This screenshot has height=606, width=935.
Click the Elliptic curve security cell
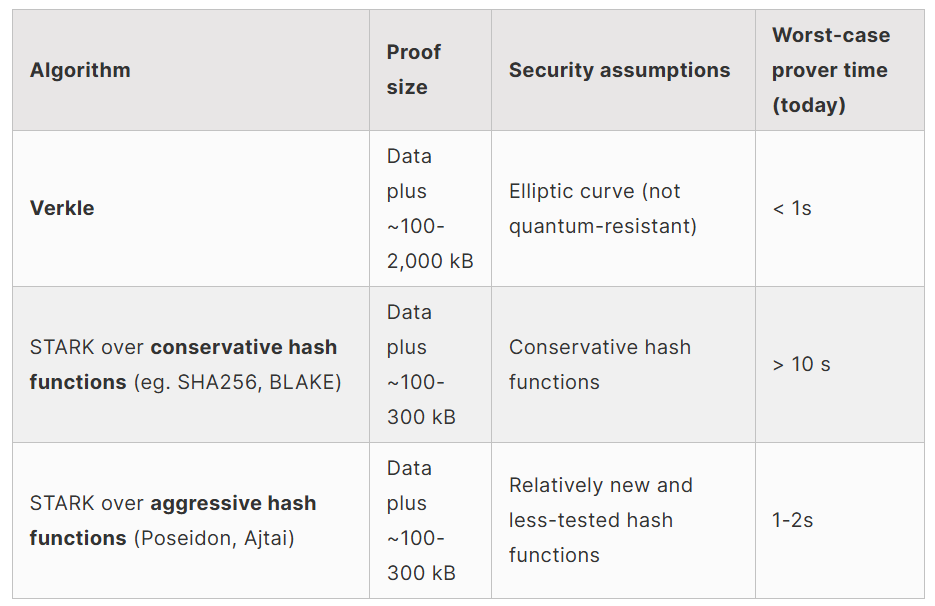pos(602,208)
